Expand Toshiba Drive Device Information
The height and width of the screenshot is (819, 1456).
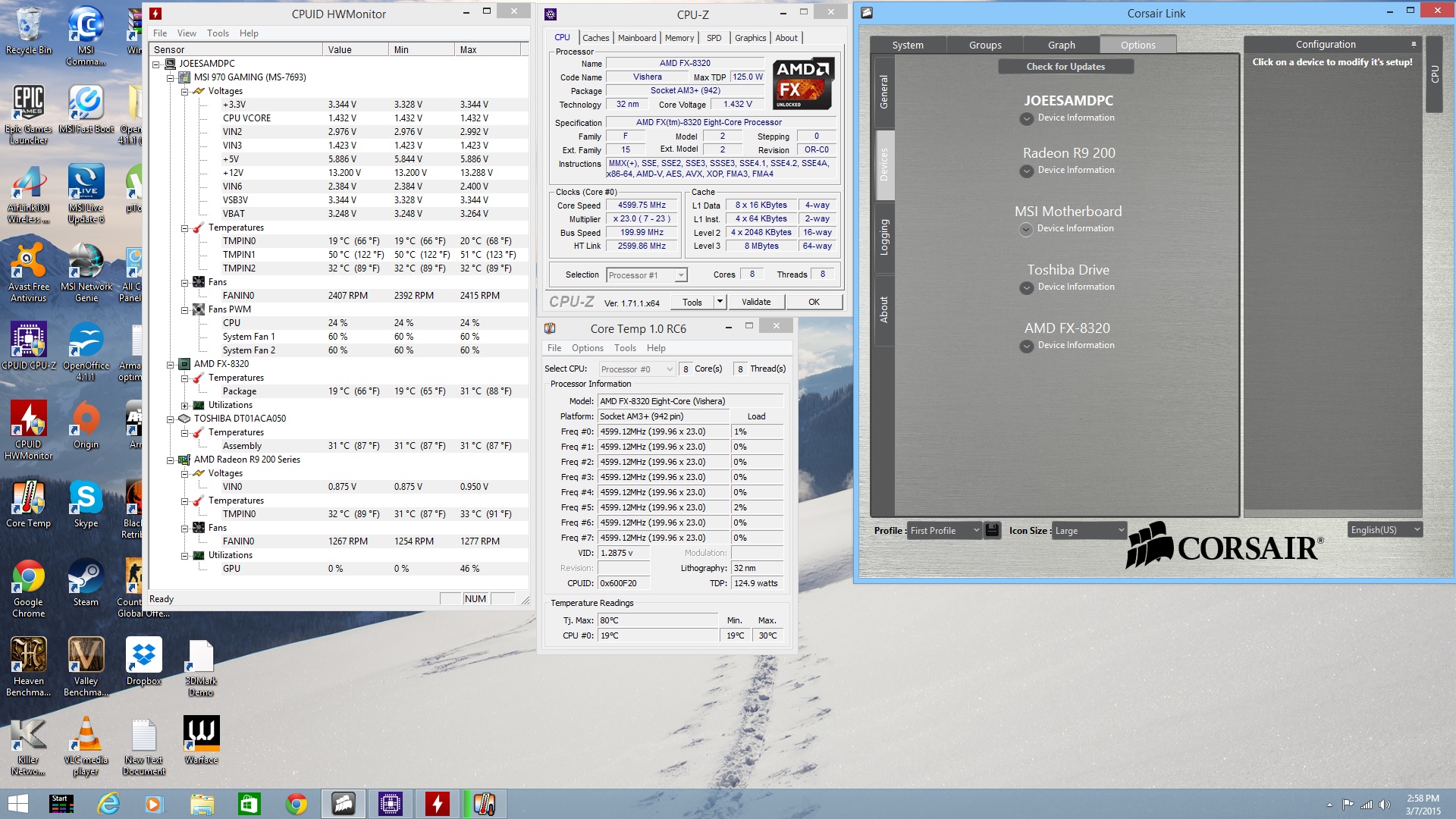[x=1027, y=287]
